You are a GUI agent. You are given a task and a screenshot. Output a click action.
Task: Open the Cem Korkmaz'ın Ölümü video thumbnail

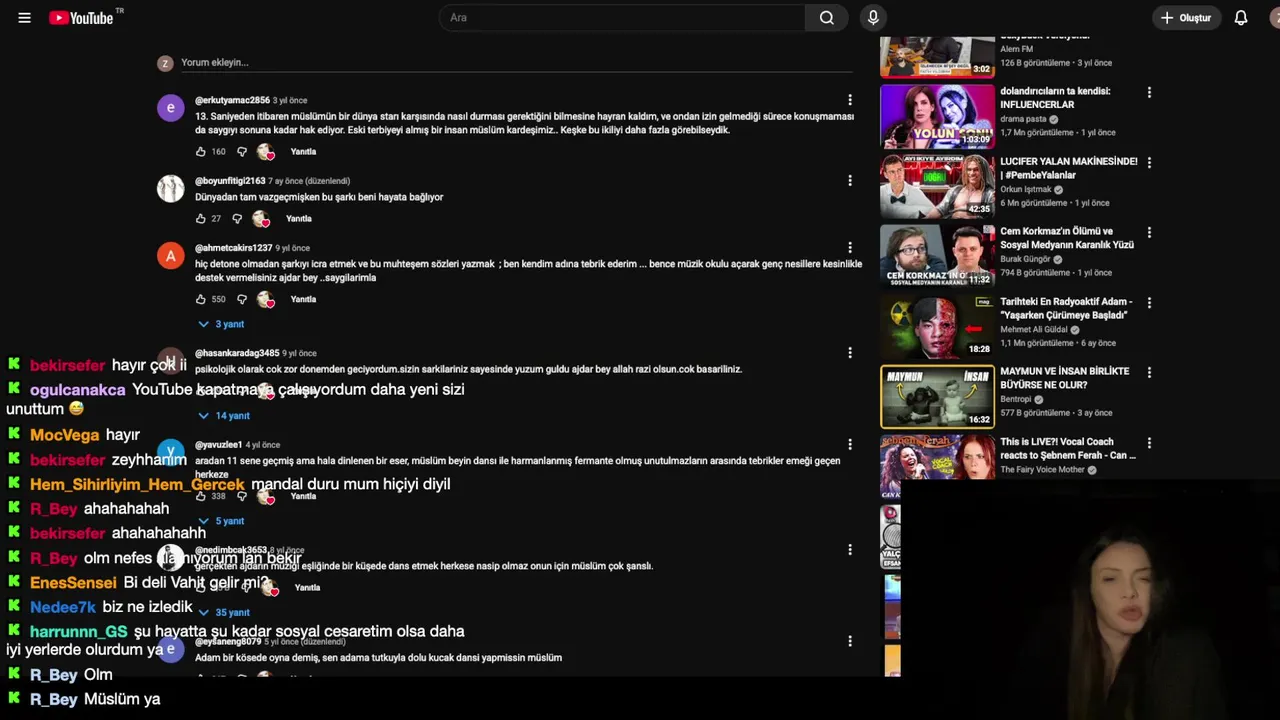pos(937,256)
